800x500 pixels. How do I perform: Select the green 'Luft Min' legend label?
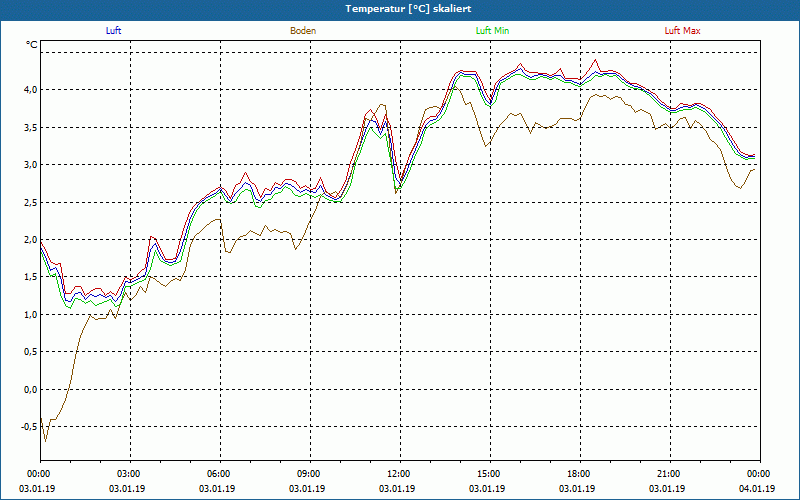point(492,31)
